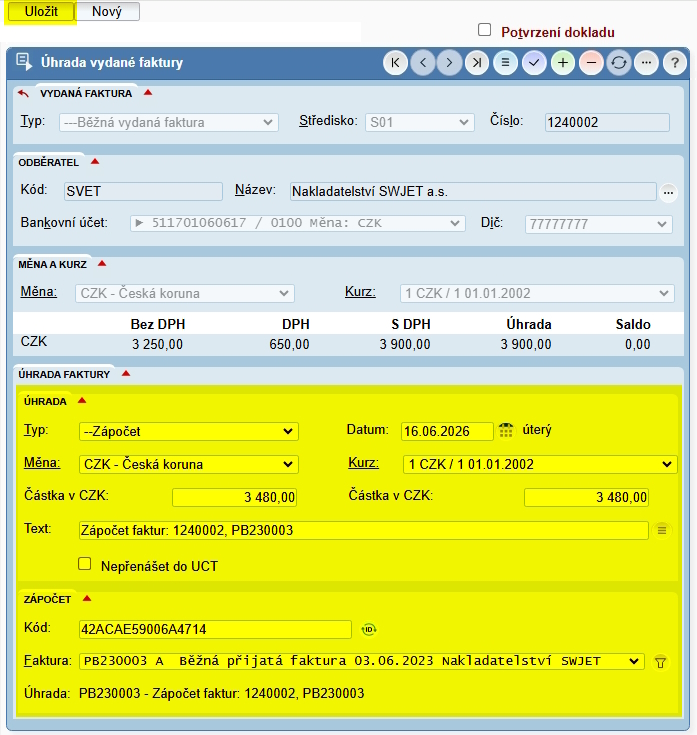Screen dimensions: 697x735
Task: Click the document icon beside Úhrada vydané faktury
Action: pyautogui.click(x=24, y=62)
